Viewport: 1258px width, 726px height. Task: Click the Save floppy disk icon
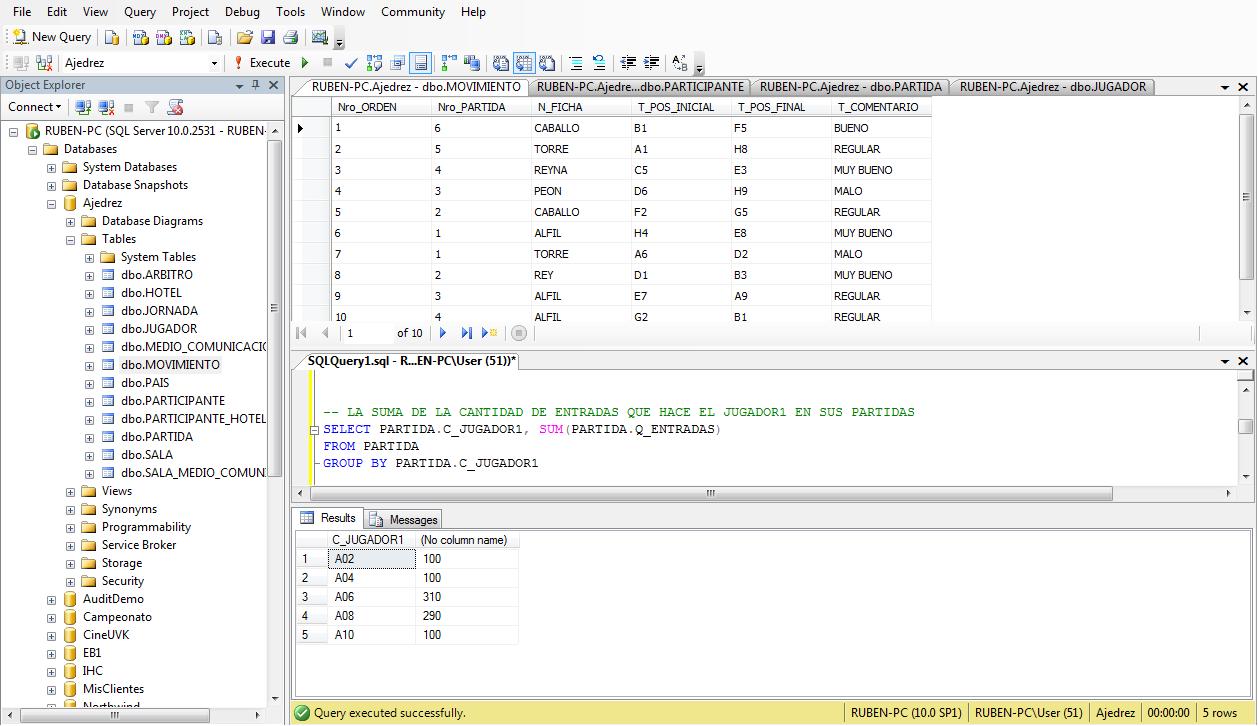(267, 37)
